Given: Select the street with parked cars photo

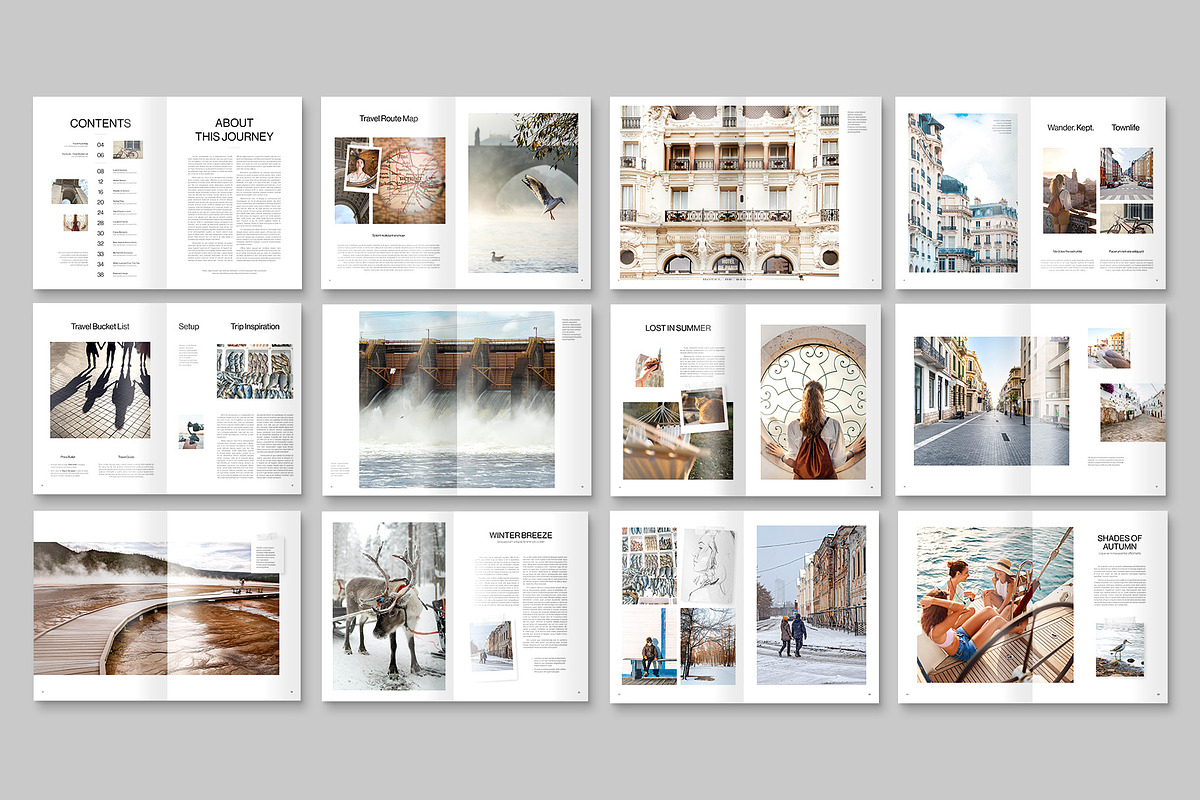Looking at the screenshot, I should pos(1126,173).
